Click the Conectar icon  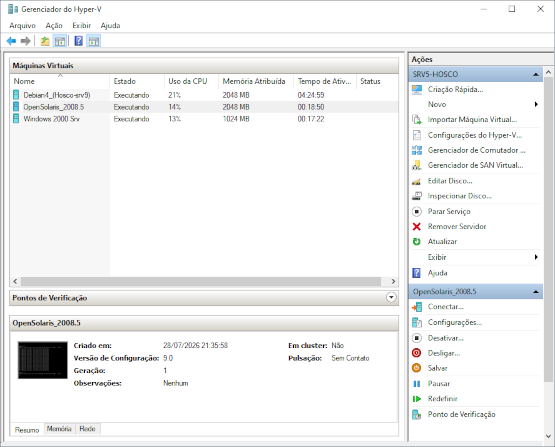pos(417,307)
